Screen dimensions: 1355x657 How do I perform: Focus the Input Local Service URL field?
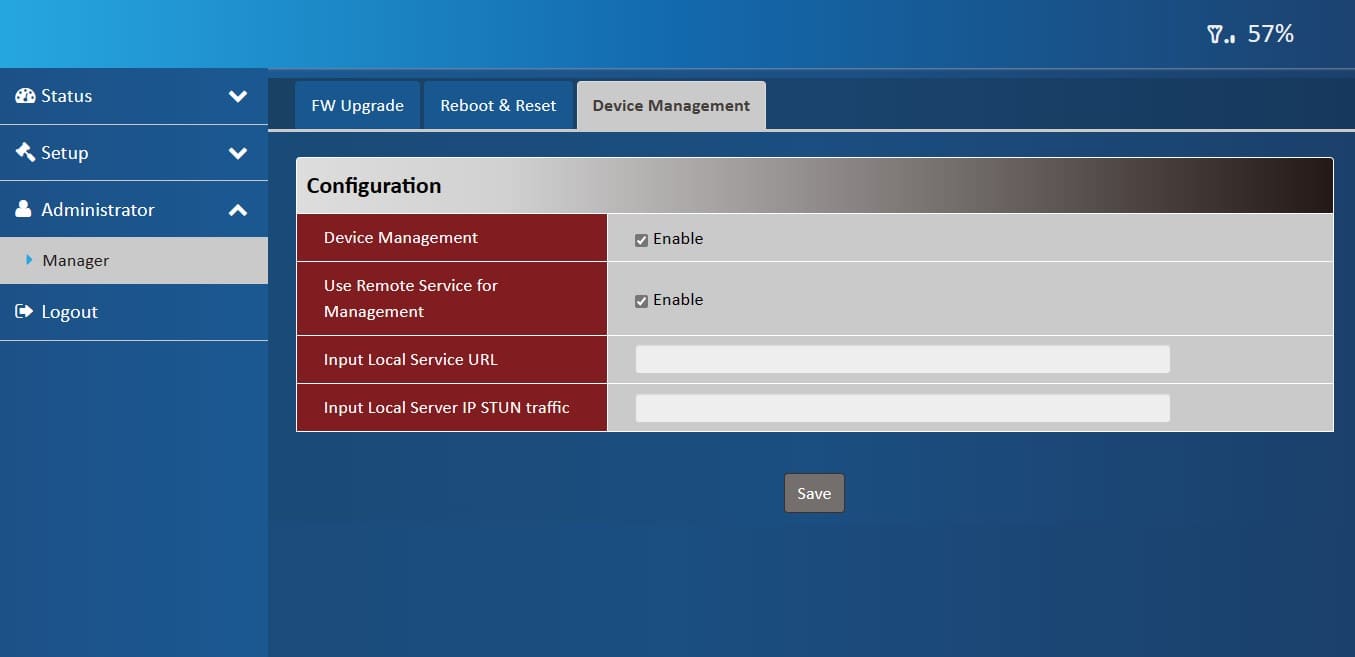tap(902, 360)
